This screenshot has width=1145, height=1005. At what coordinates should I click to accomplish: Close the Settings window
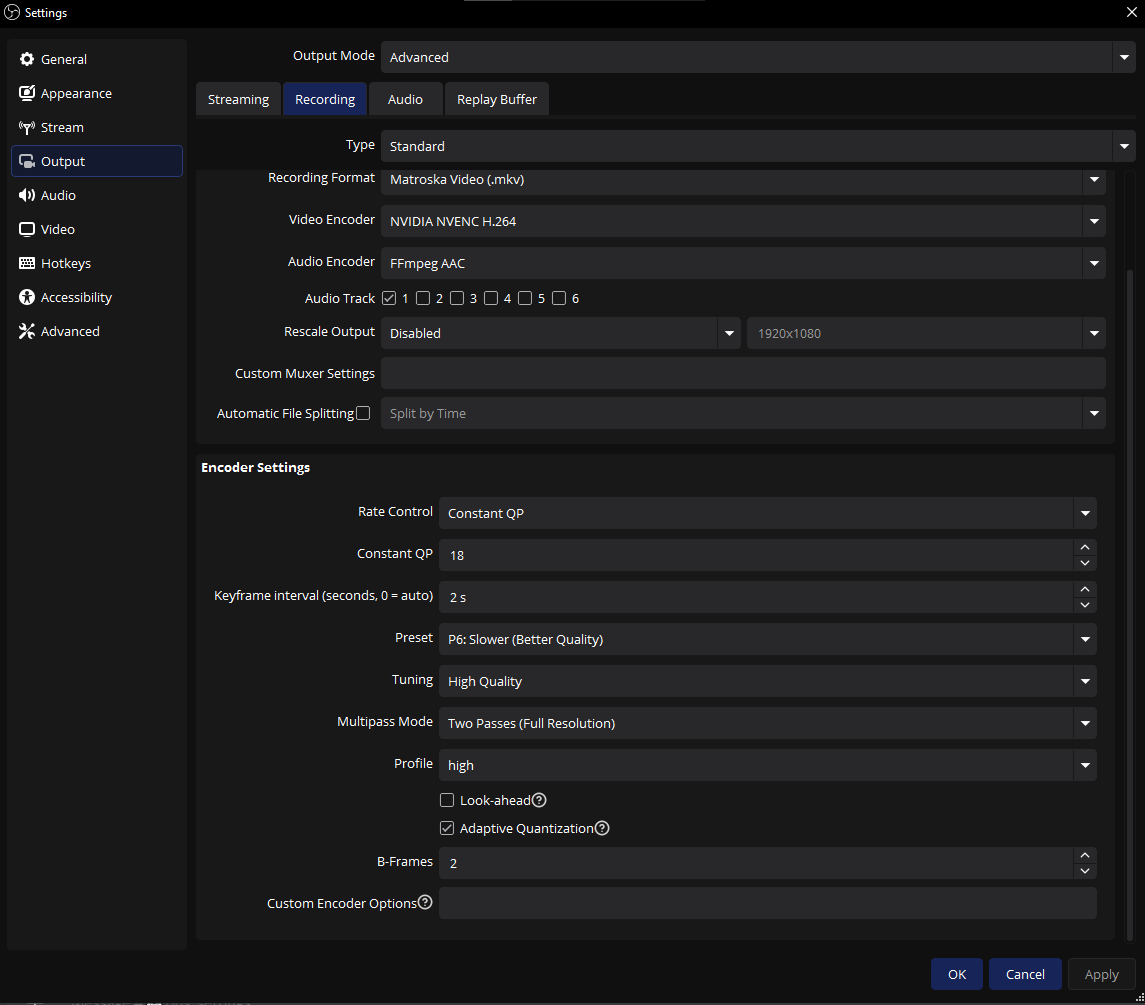coord(1131,12)
